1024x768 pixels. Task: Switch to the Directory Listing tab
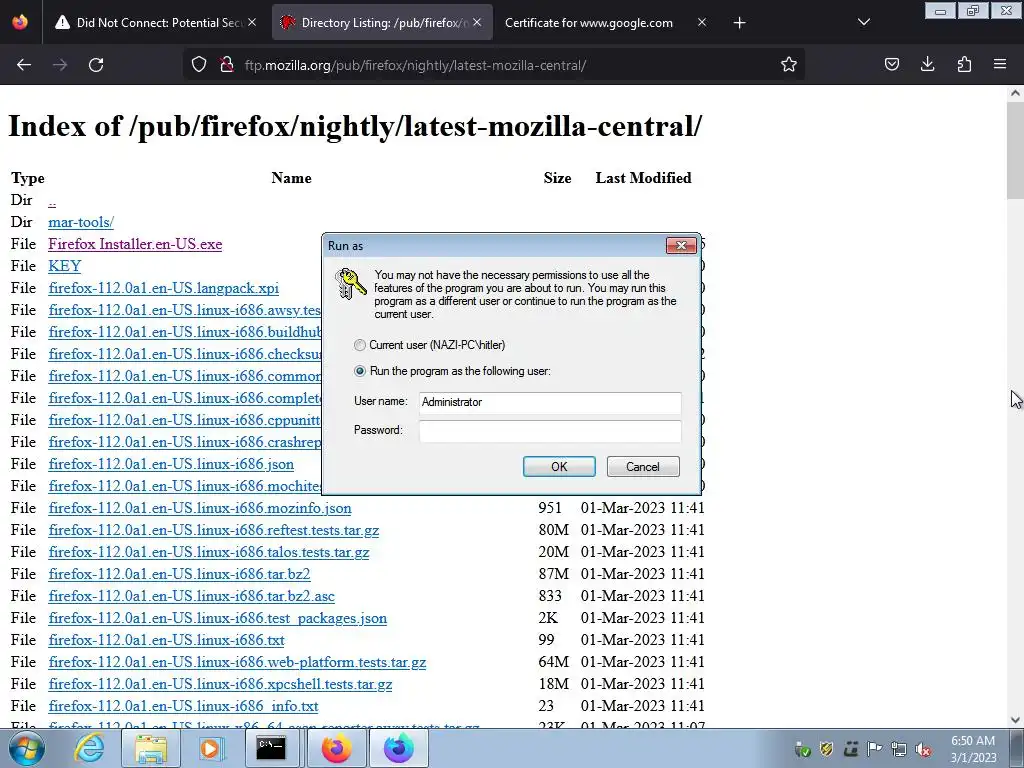point(382,23)
